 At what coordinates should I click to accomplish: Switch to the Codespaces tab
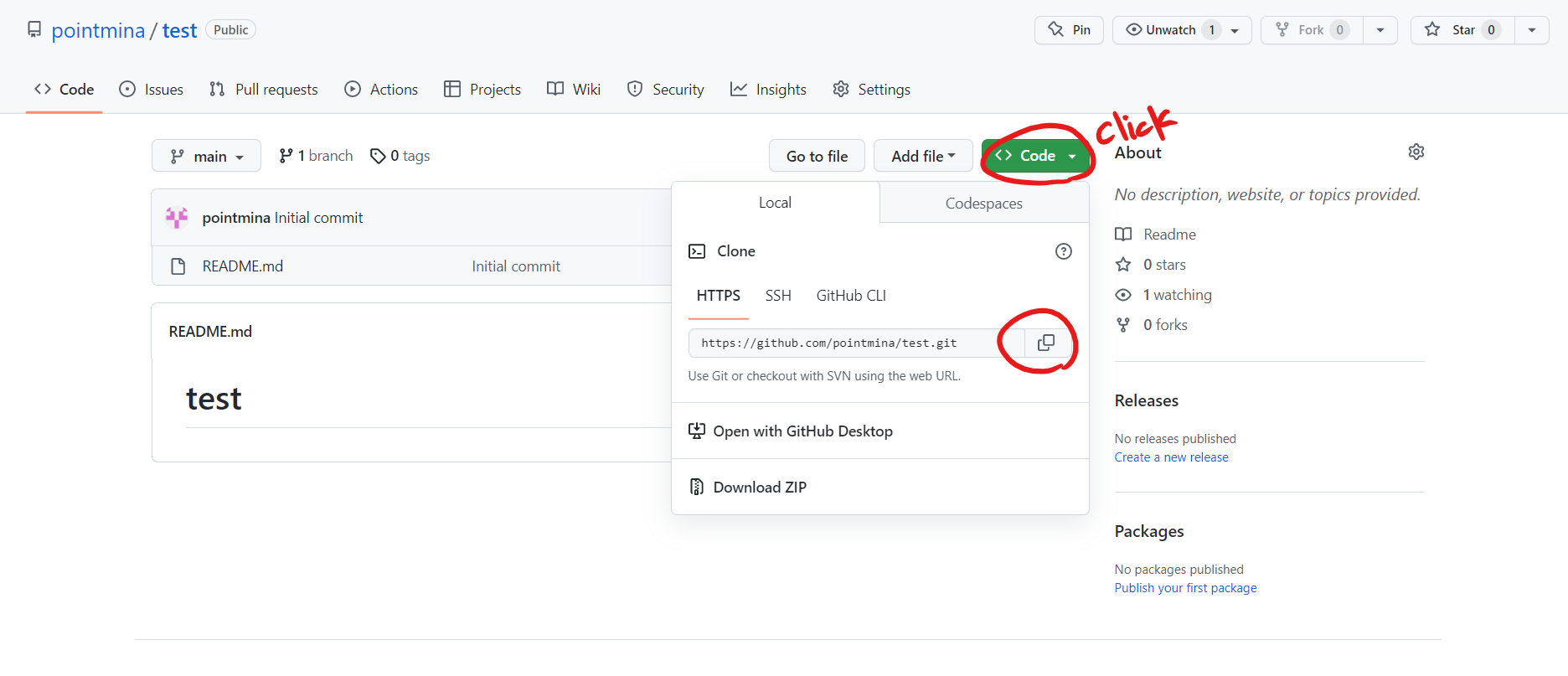(984, 204)
